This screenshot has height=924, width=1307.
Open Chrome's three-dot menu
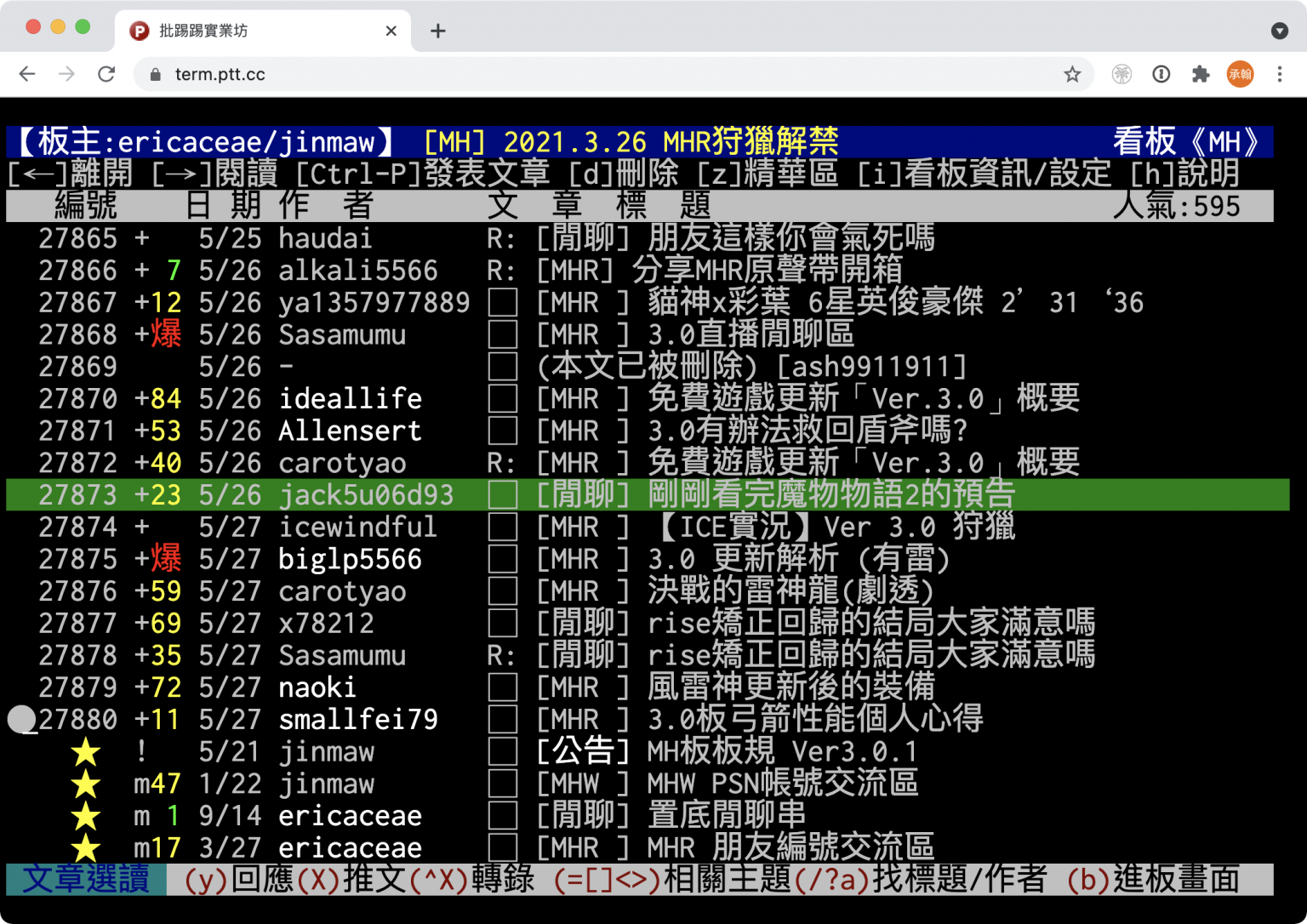[1279, 74]
